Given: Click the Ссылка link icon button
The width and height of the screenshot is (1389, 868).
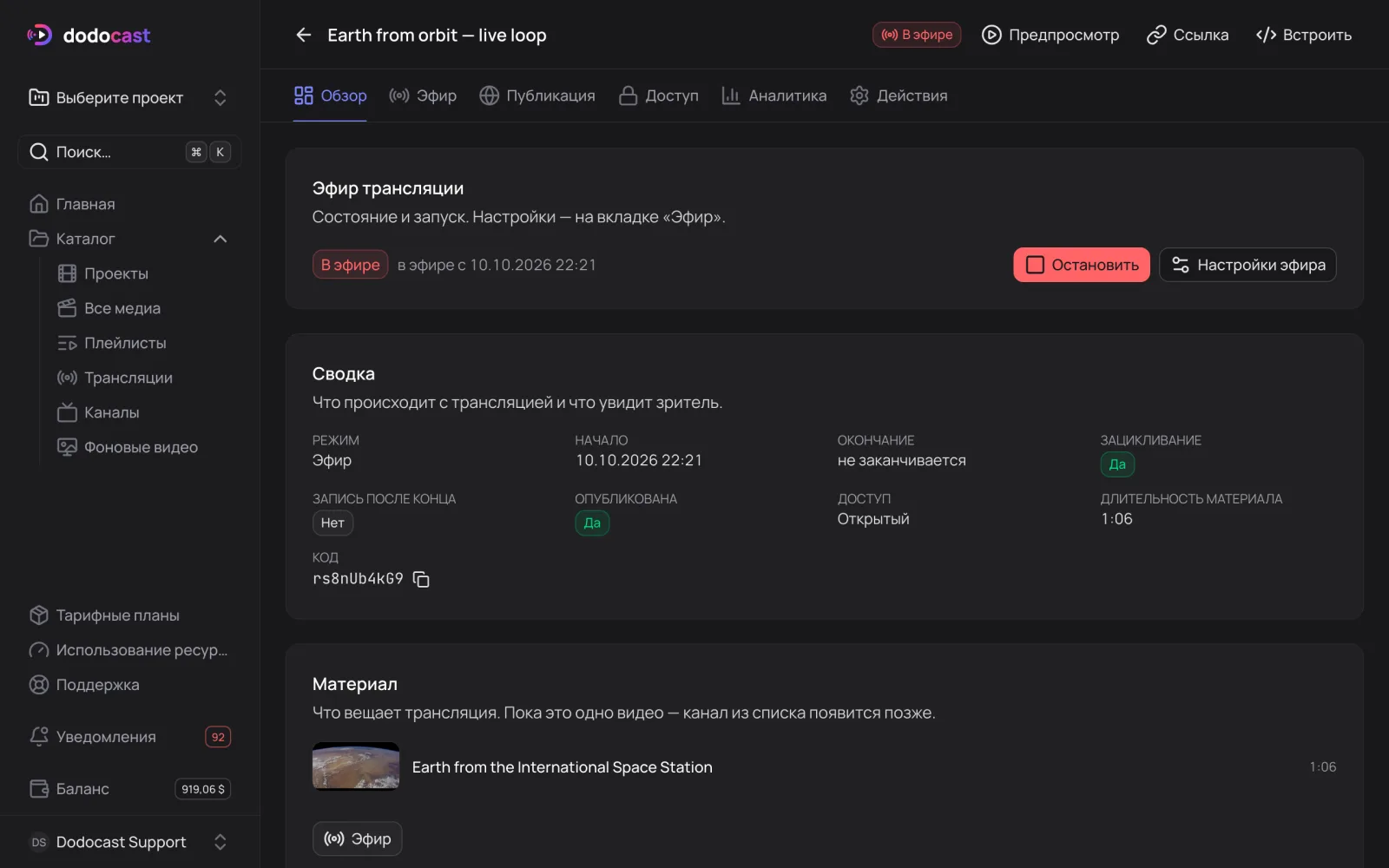Looking at the screenshot, I should pyautogui.click(x=1188, y=35).
